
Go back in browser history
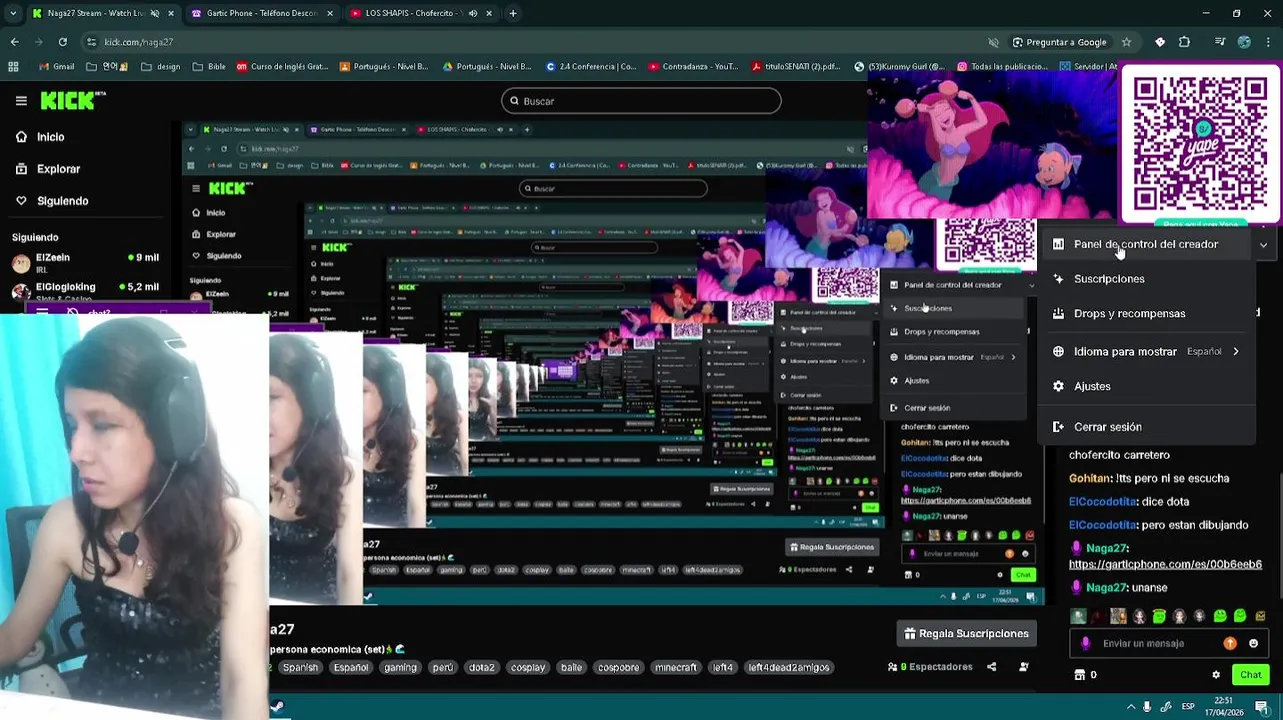14,42
